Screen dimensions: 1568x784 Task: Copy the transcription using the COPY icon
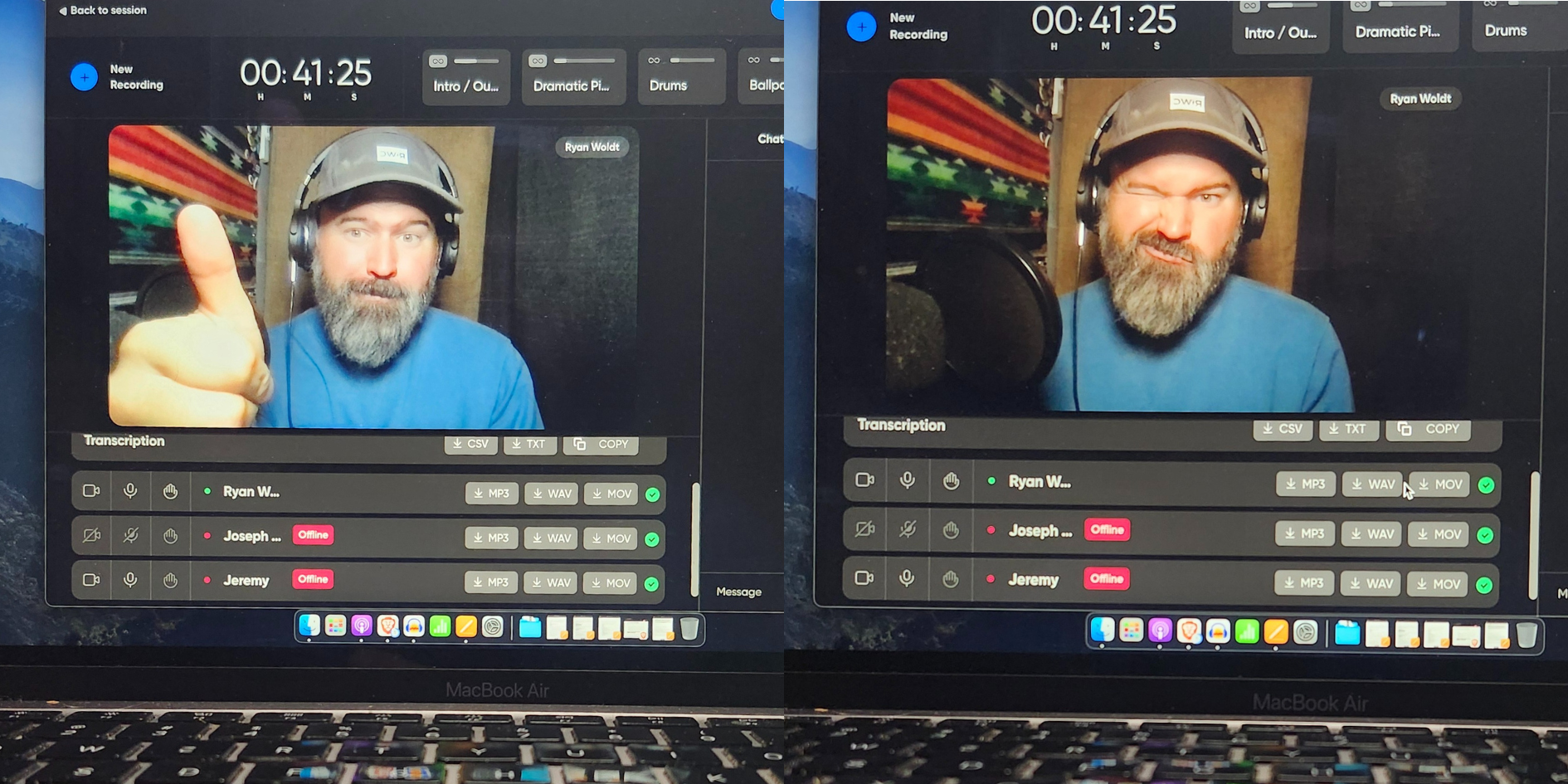point(600,444)
